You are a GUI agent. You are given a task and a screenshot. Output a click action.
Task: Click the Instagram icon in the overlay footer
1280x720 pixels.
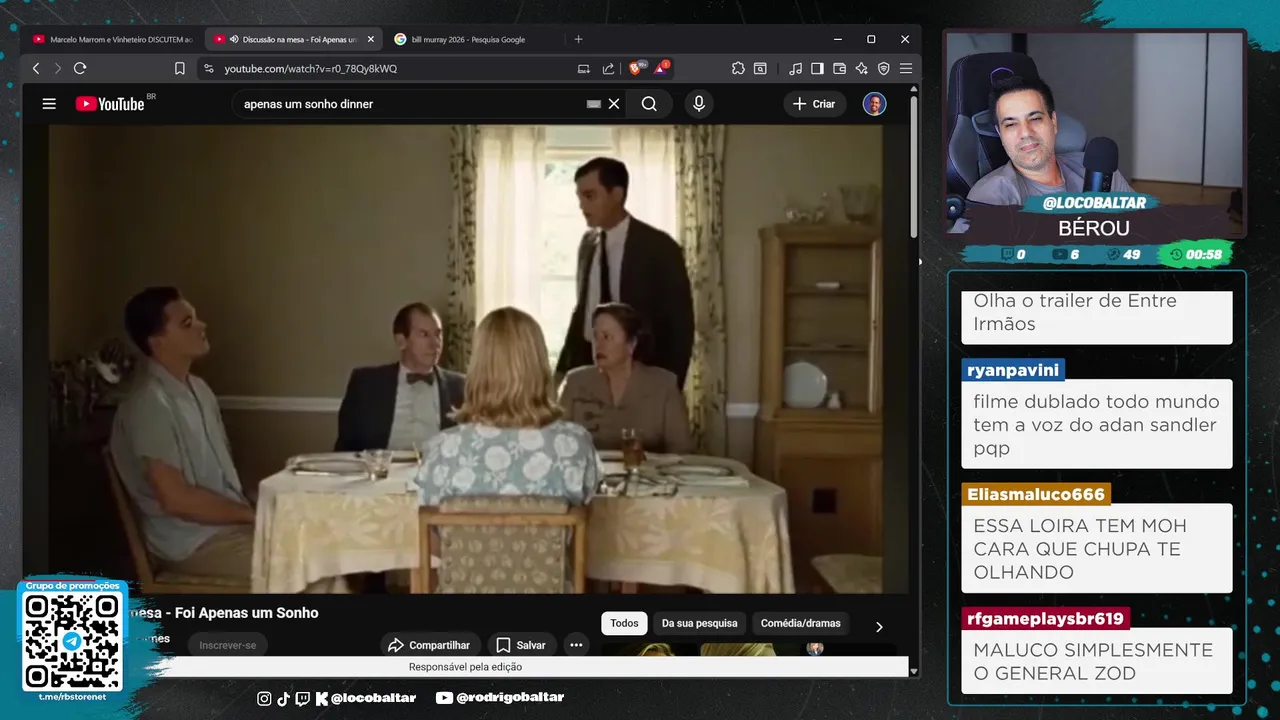(x=264, y=698)
